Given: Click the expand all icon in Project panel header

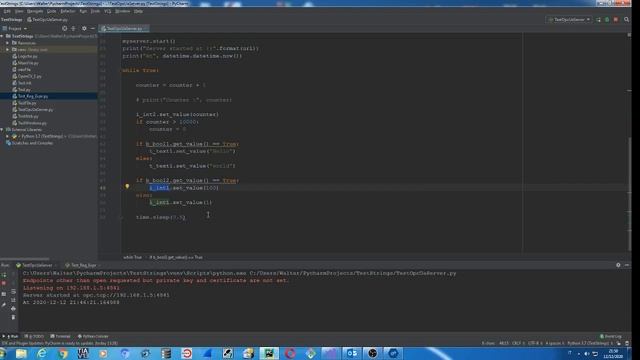Looking at the screenshot, I should [73, 29].
